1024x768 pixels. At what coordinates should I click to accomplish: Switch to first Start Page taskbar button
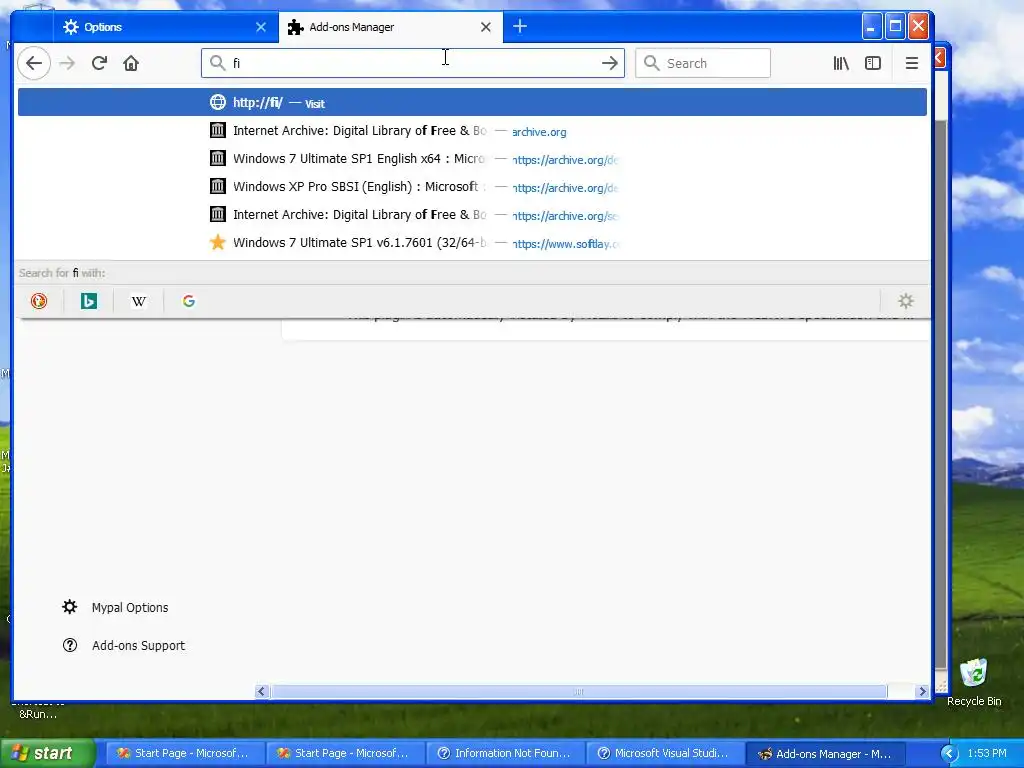coord(185,753)
